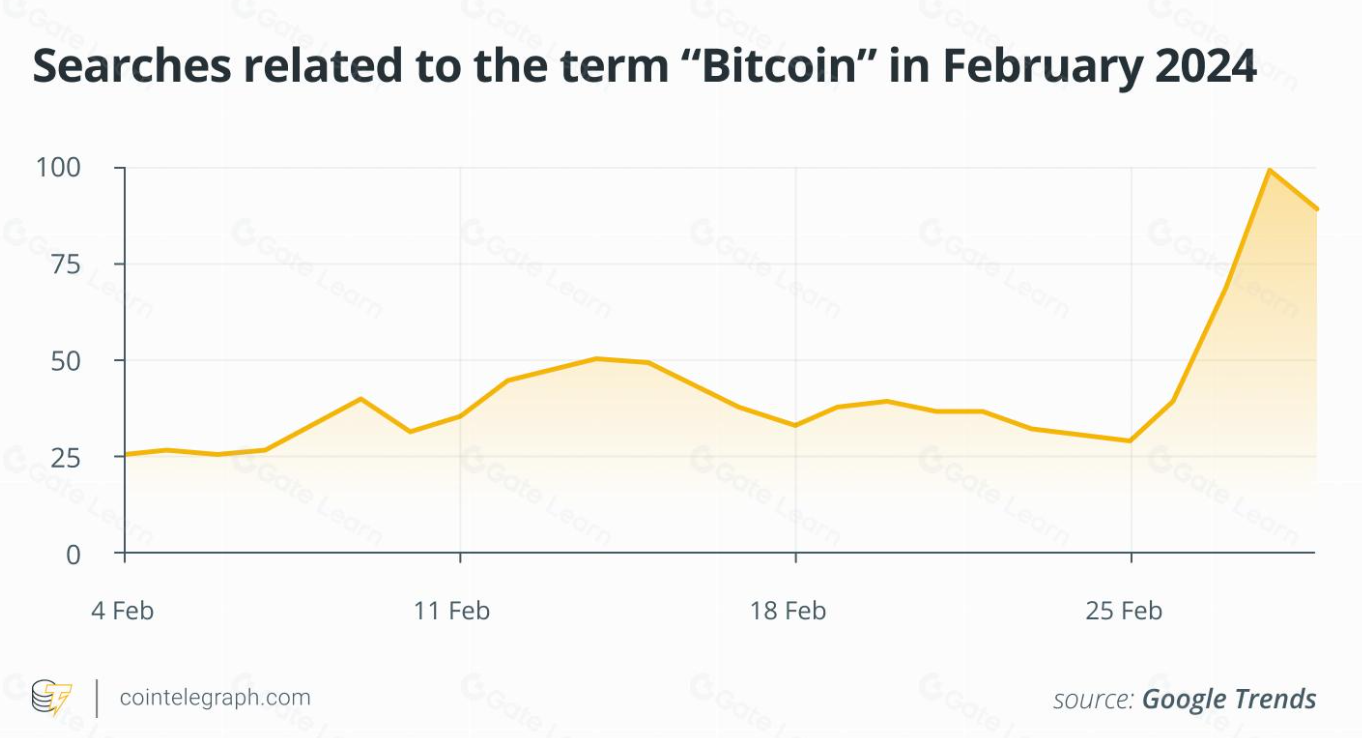1362x738 pixels.
Task: Select the 11 Feb date label
Action: point(452,610)
